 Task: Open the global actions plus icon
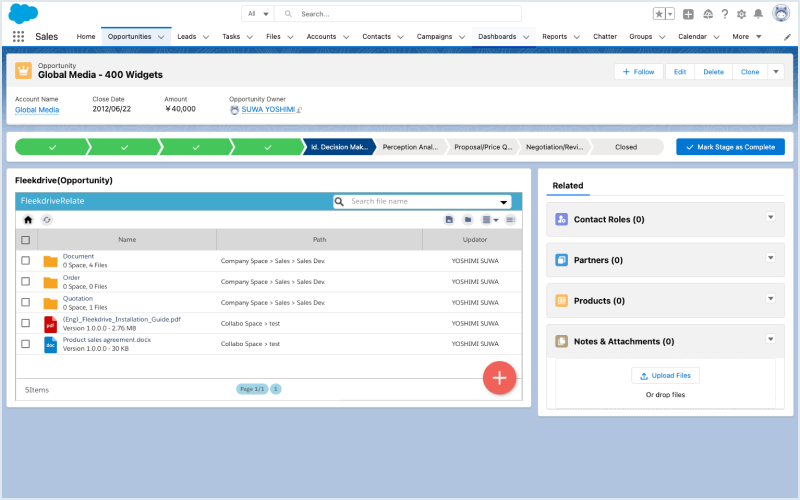tap(688, 14)
